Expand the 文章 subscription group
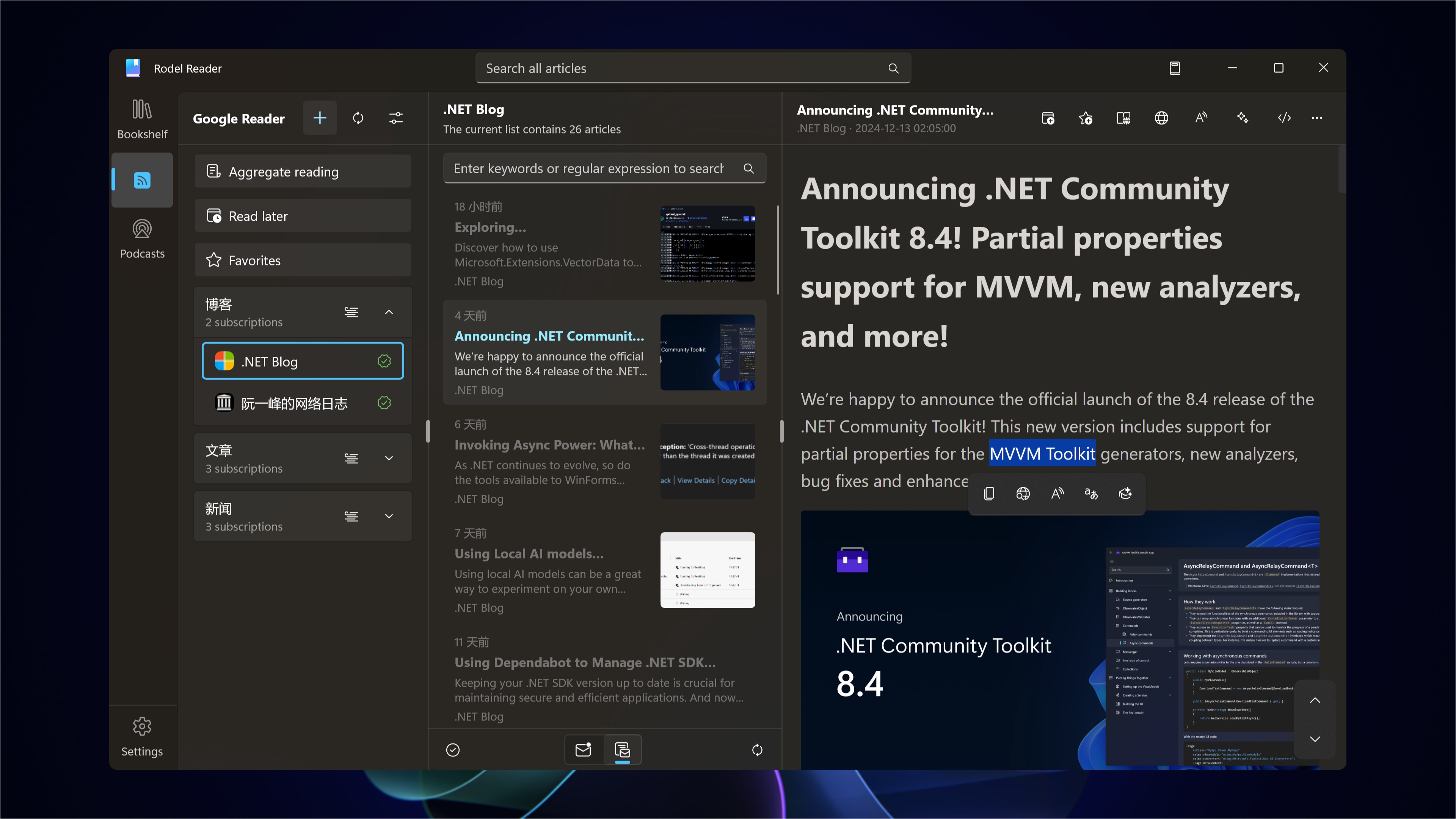The height and width of the screenshot is (819, 1456). [x=389, y=458]
